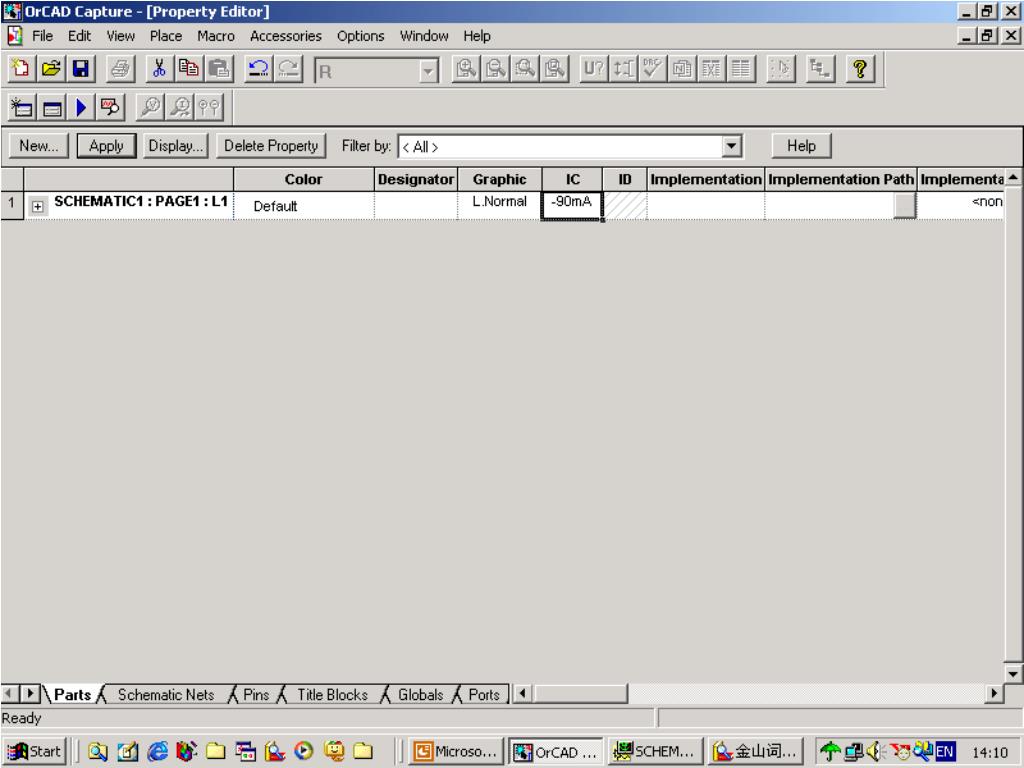Open the part name R combo box arrow
This screenshot has height=768, width=1024.
pyautogui.click(x=428, y=71)
